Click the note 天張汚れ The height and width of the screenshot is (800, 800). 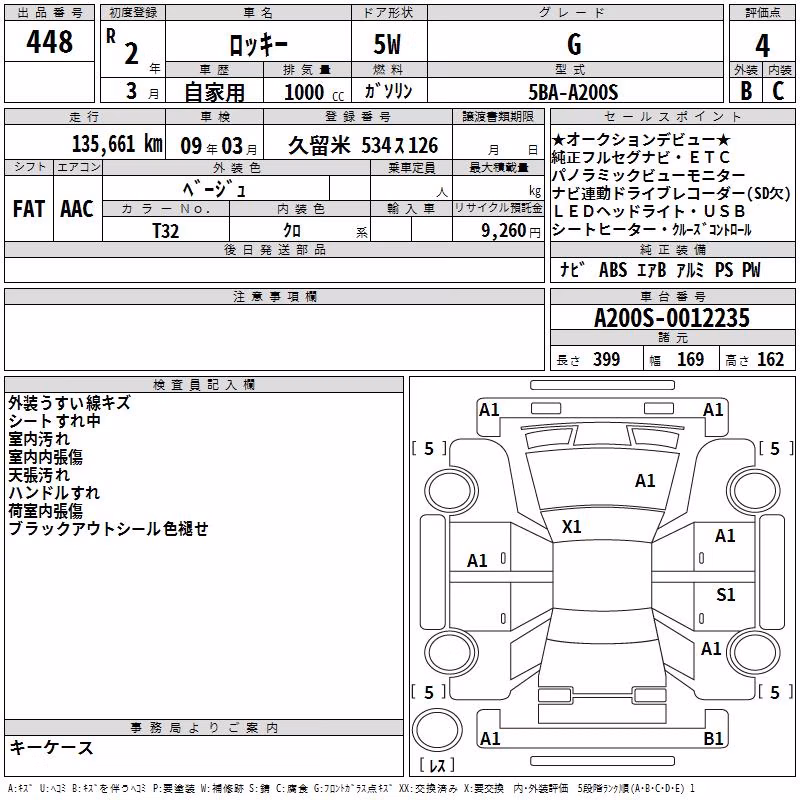(39, 475)
